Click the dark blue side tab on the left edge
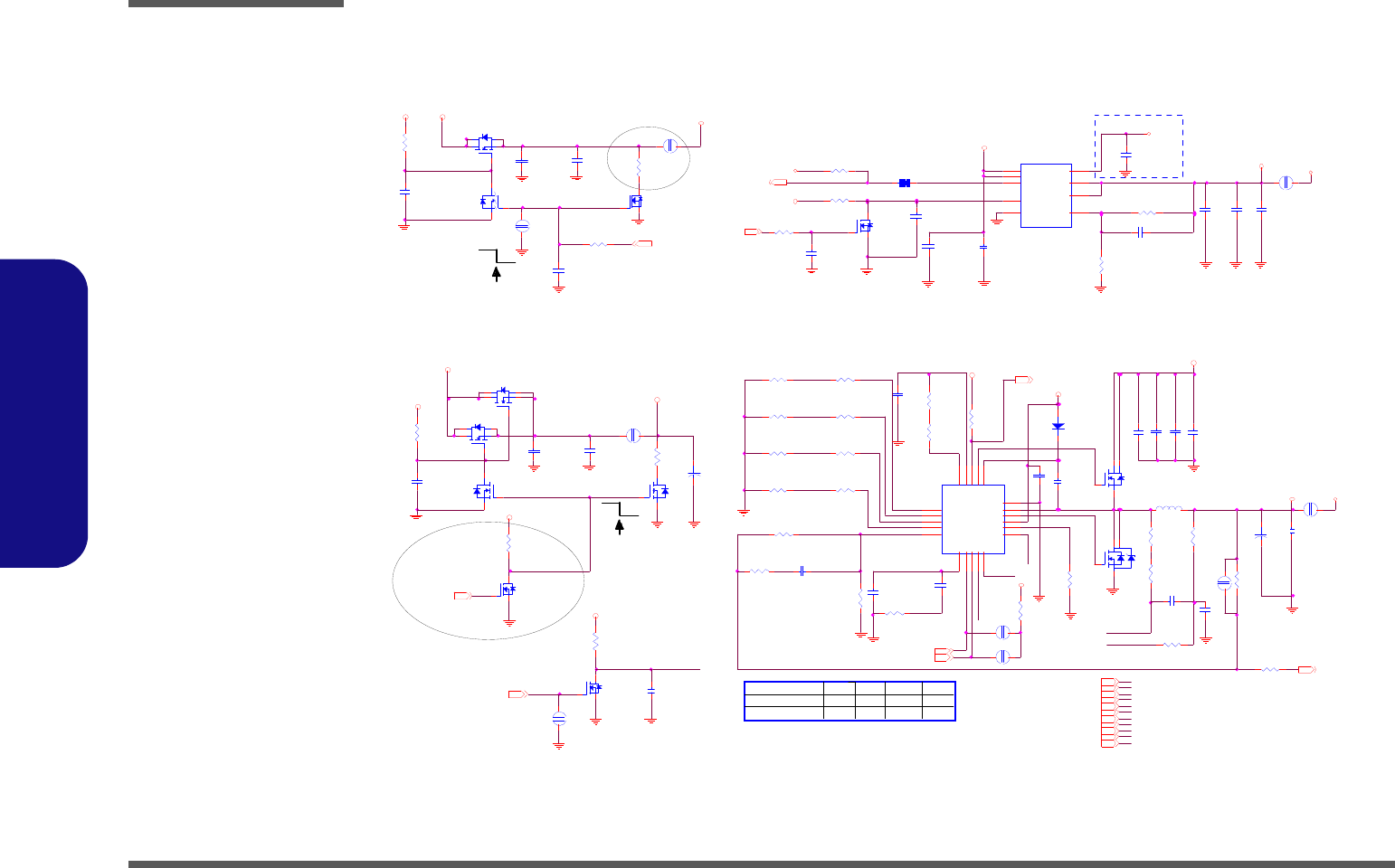The image size is (1395, 868). 43,414
